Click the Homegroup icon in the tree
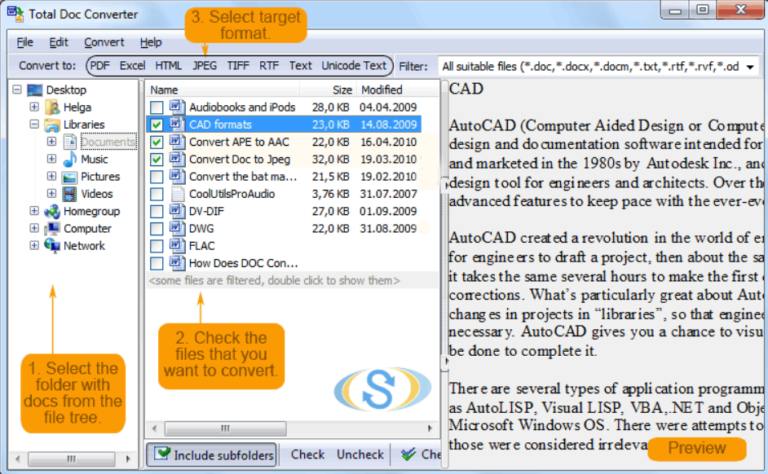768x474 pixels. (52, 212)
